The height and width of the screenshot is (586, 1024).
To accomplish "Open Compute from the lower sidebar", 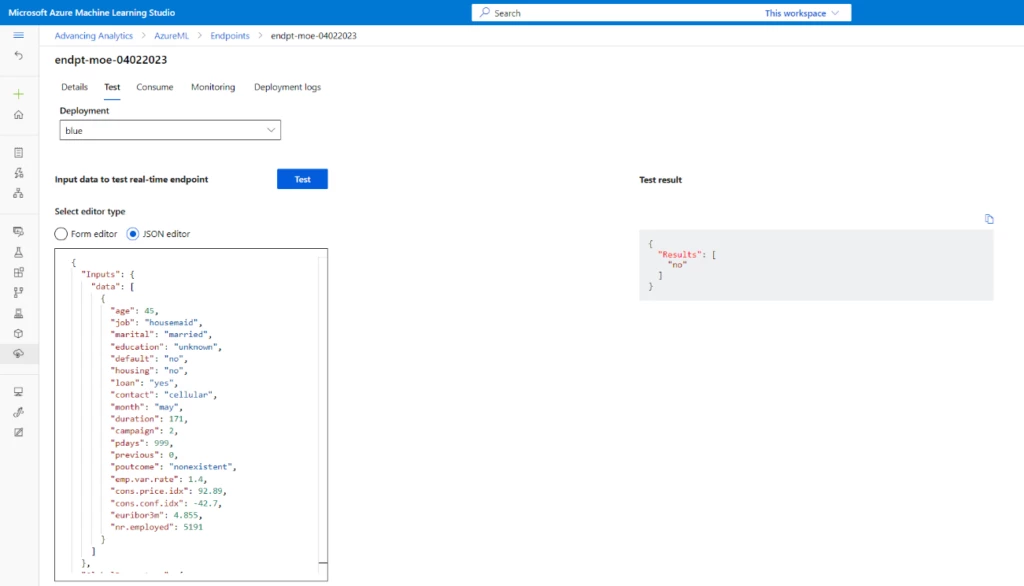I will click(x=19, y=390).
